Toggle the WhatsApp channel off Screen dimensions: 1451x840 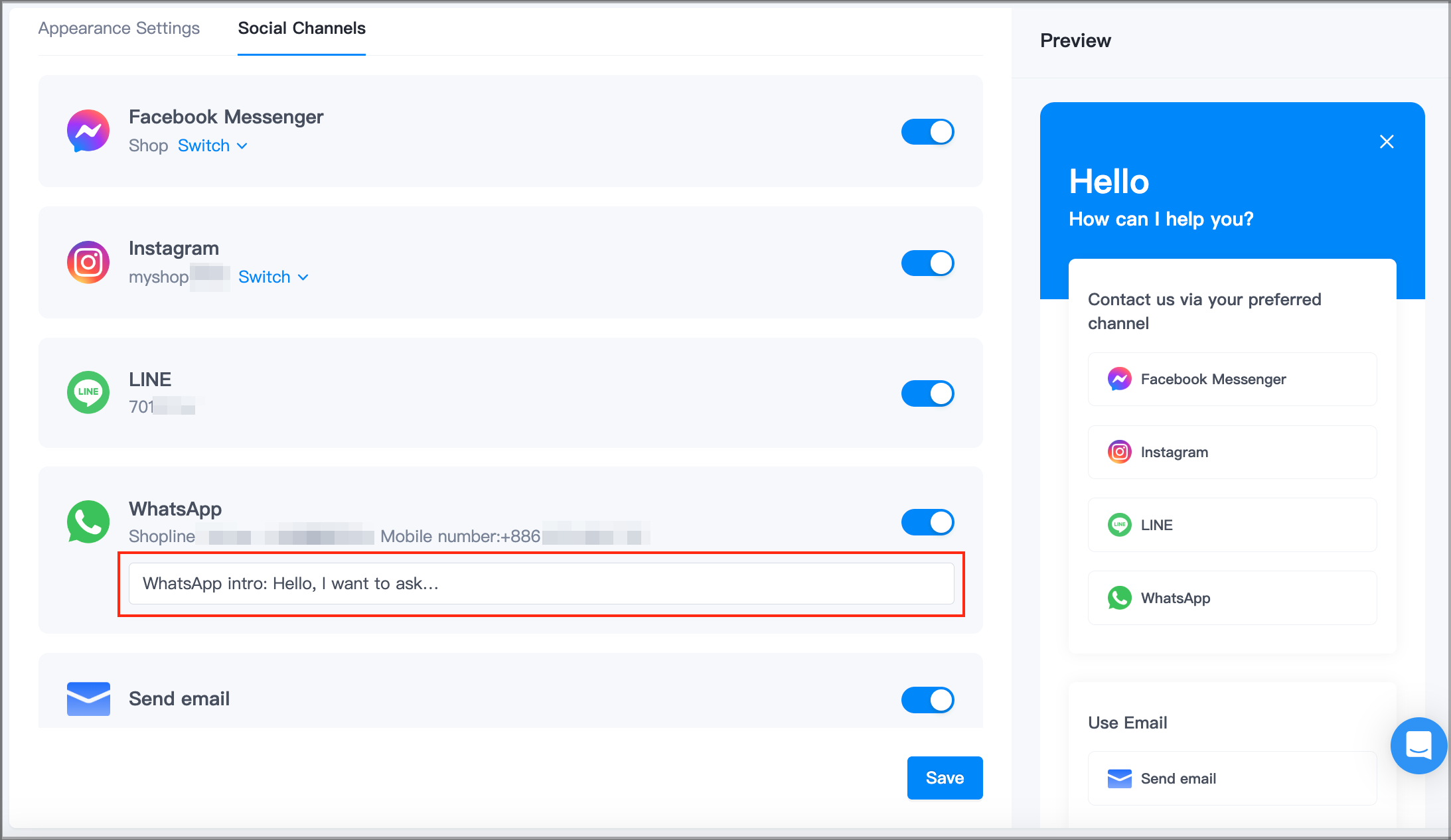click(x=927, y=522)
